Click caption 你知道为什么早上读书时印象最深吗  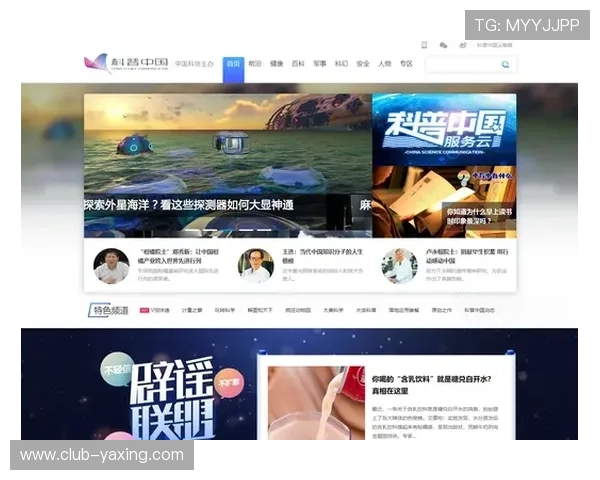pos(479,216)
